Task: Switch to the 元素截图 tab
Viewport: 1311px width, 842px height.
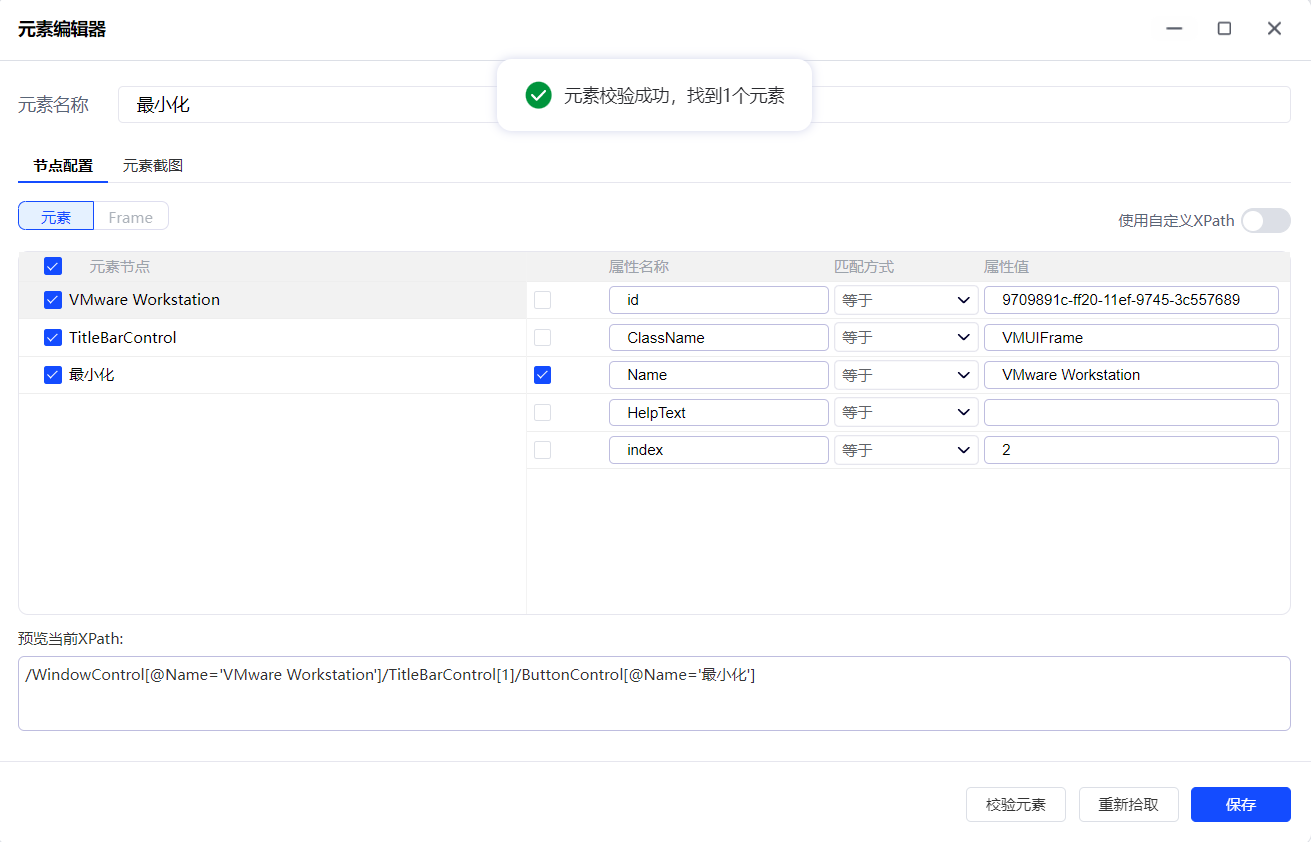Action: [x=152, y=166]
